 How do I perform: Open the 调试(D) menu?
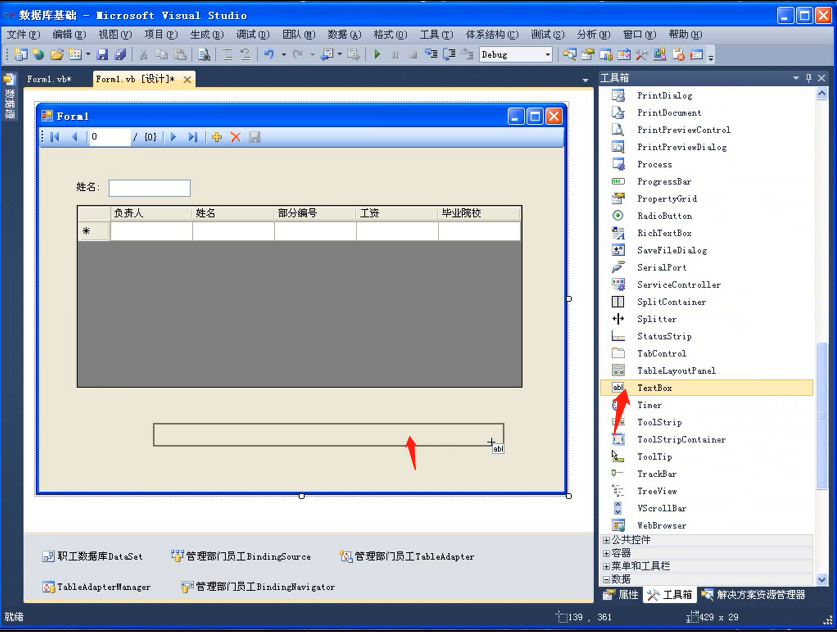coord(252,35)
